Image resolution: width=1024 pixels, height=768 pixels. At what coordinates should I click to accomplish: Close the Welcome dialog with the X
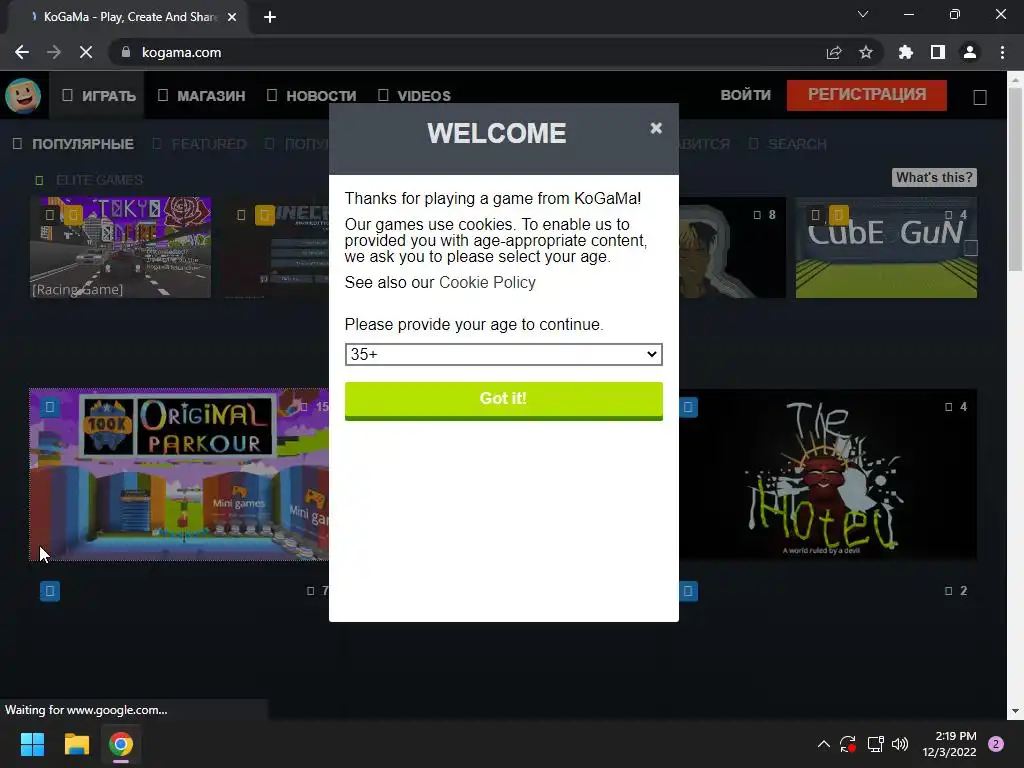point(656,128)
